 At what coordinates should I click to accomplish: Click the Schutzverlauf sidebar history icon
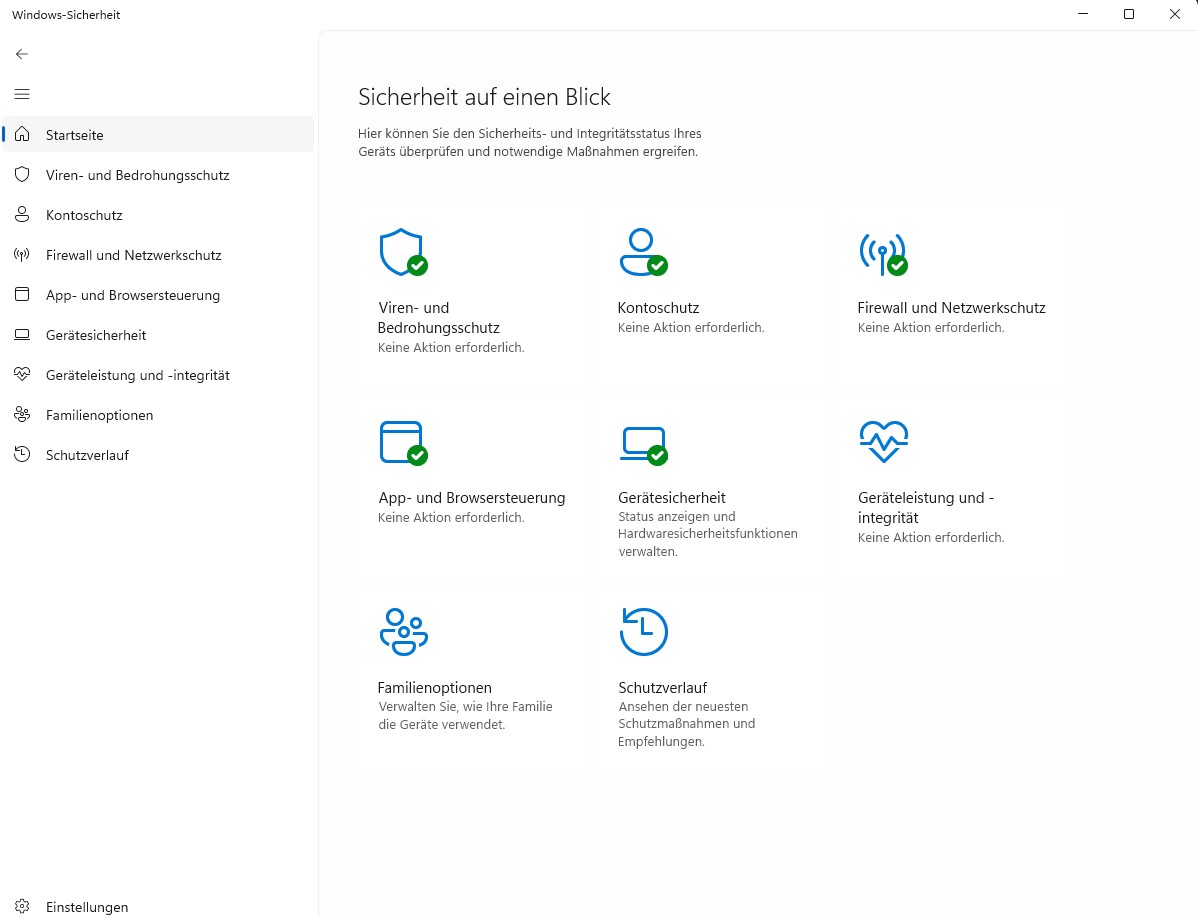22,454
